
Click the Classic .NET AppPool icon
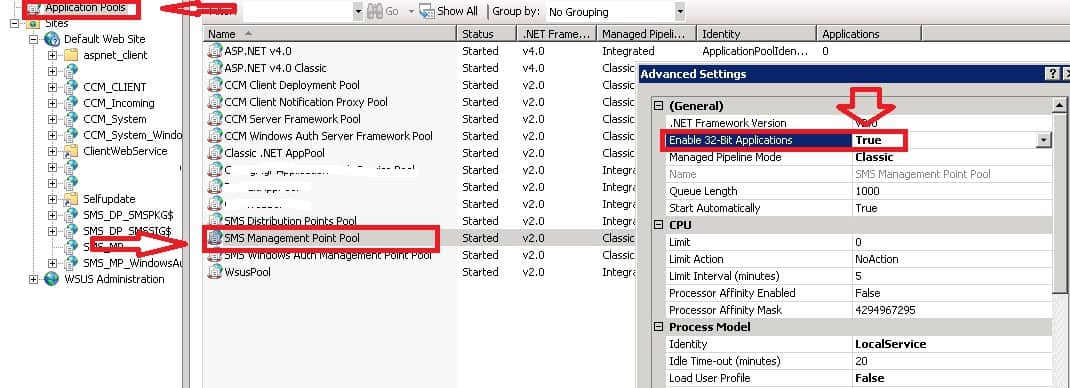tap(214, 153)
